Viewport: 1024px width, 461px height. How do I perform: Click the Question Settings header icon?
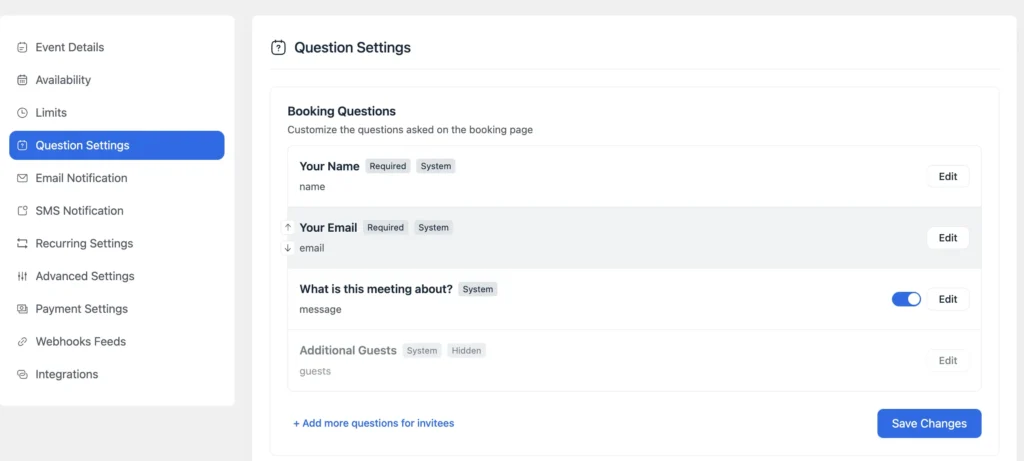point(278,48)
